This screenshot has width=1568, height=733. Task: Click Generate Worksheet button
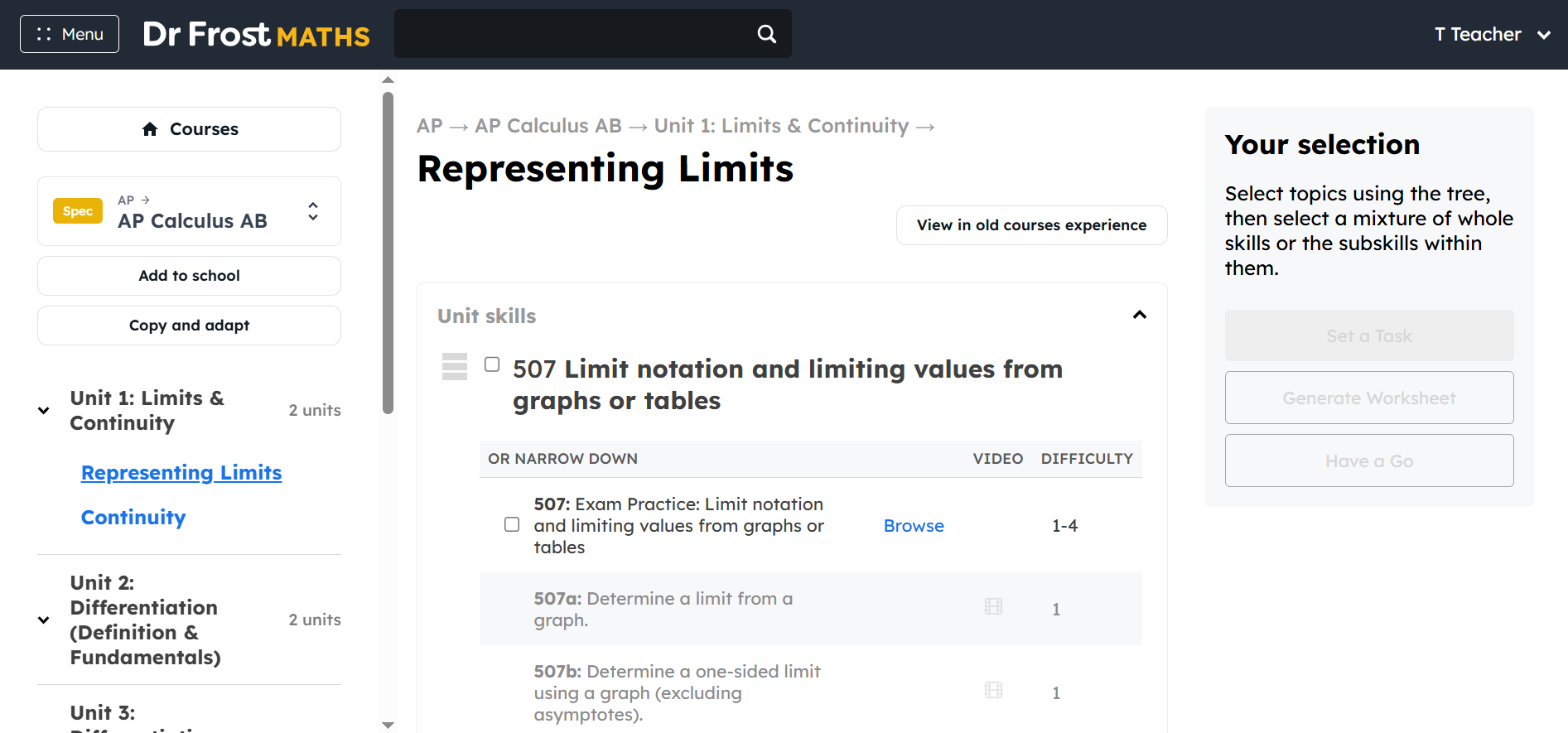[1369, 398]
